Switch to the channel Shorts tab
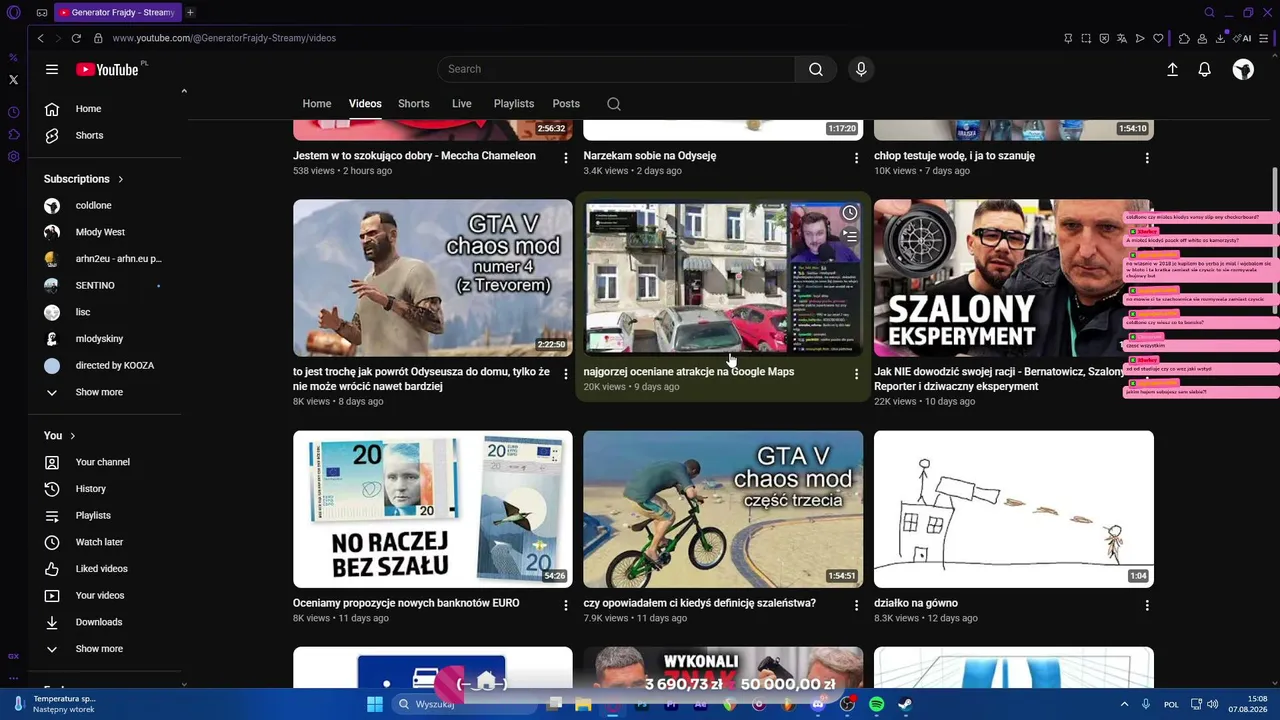The height and width of the screenshot is (720, 1280). [413, 104]
